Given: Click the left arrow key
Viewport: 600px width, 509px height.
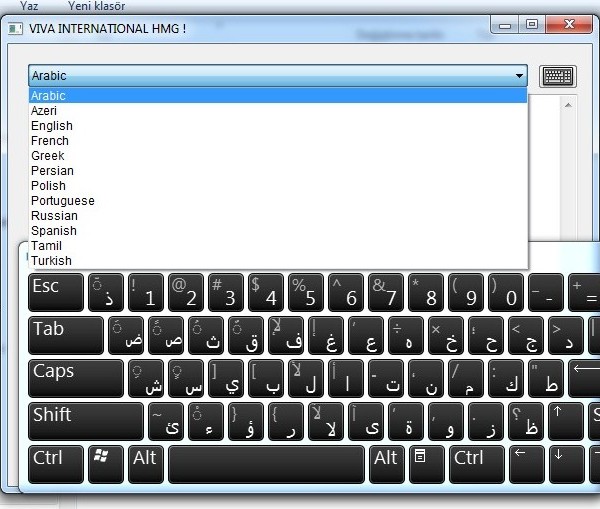Looking at the screenshot, I should 527,464.
